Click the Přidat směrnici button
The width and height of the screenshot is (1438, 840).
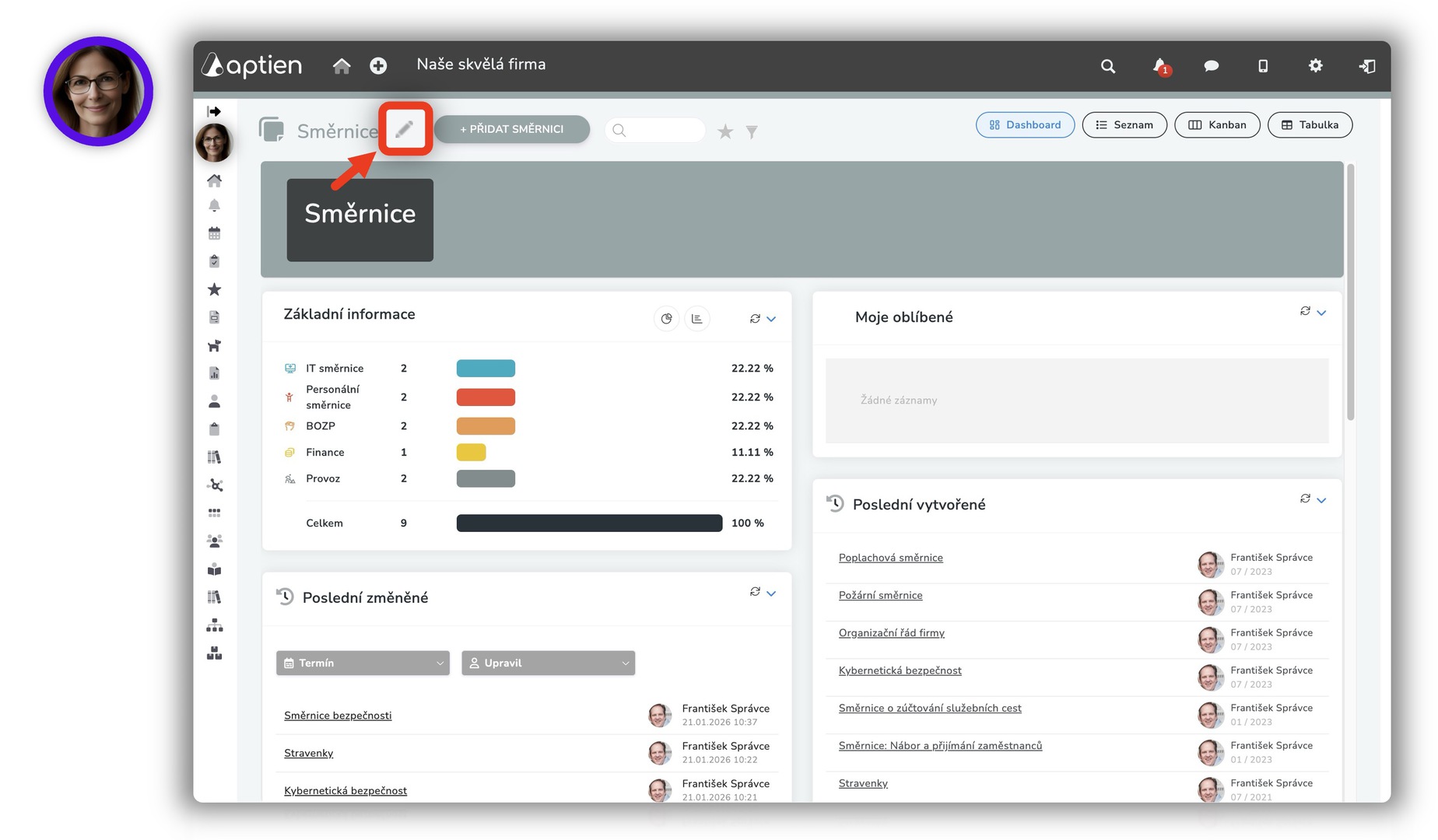click(511, 129)
